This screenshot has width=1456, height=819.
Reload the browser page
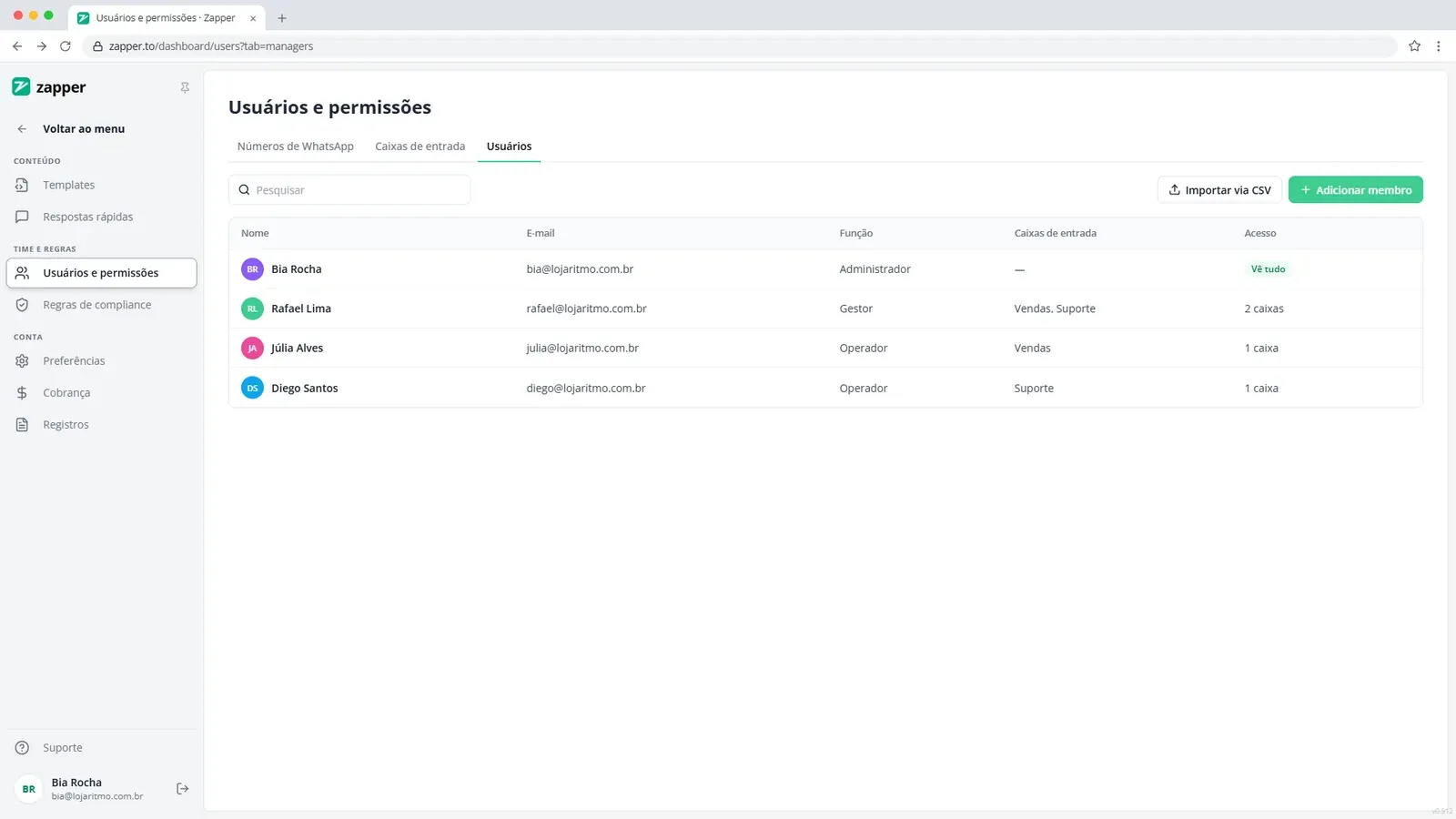(66, 46)
